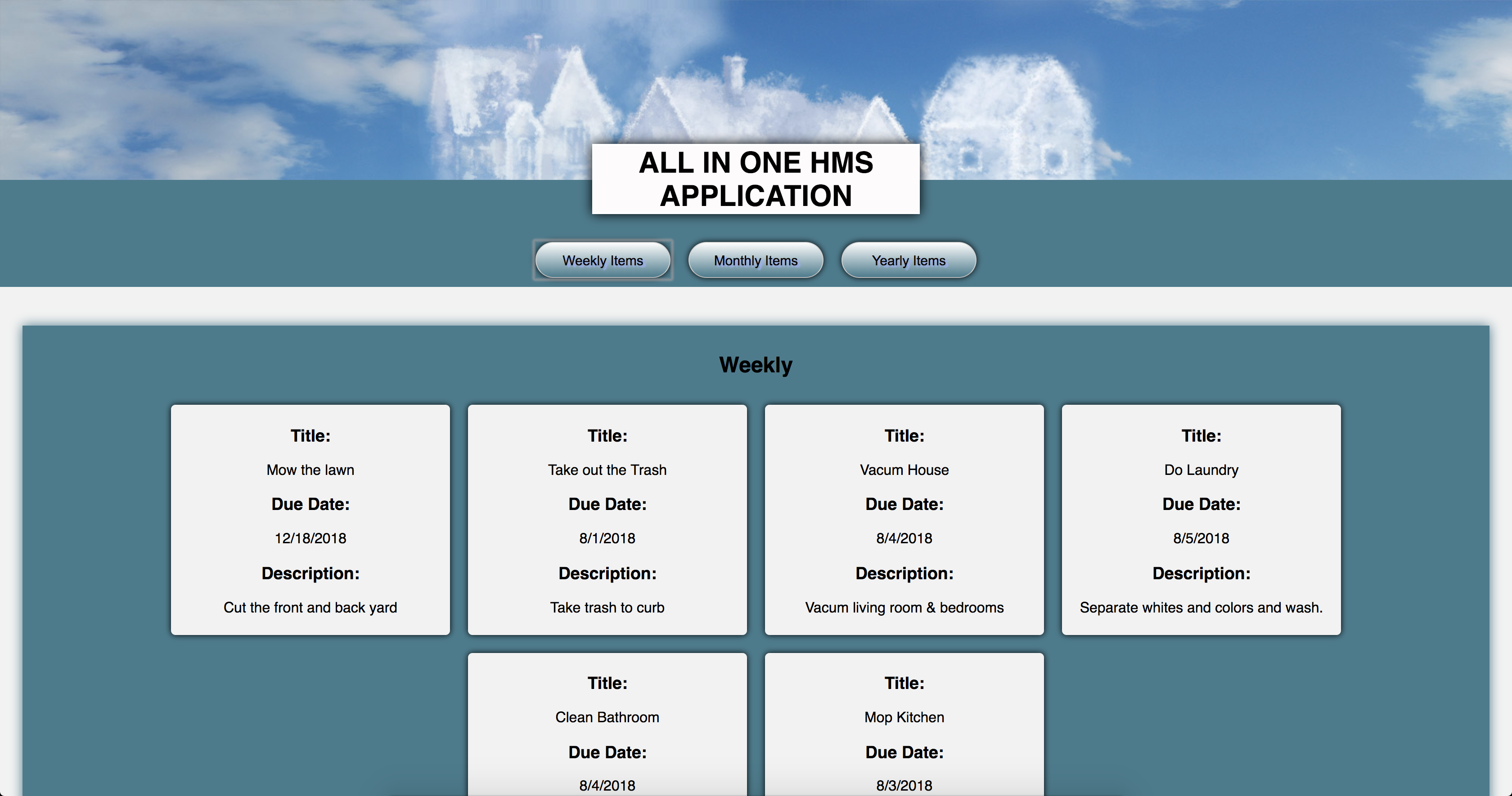
Task: Open the Clean Bathroom card title
Action: [x=607, y=717]
